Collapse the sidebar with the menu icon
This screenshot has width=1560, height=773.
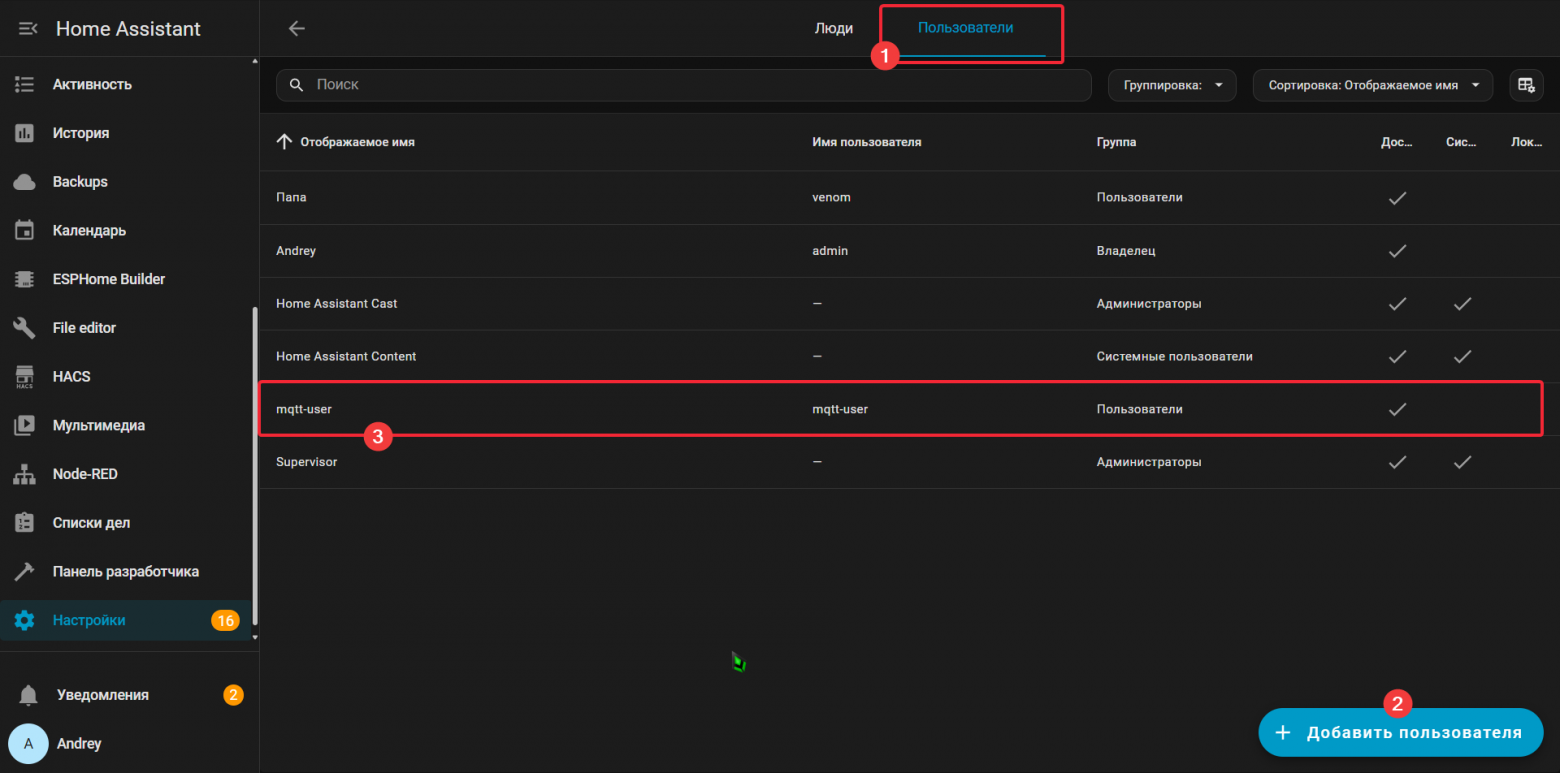(x=28, y=29)
